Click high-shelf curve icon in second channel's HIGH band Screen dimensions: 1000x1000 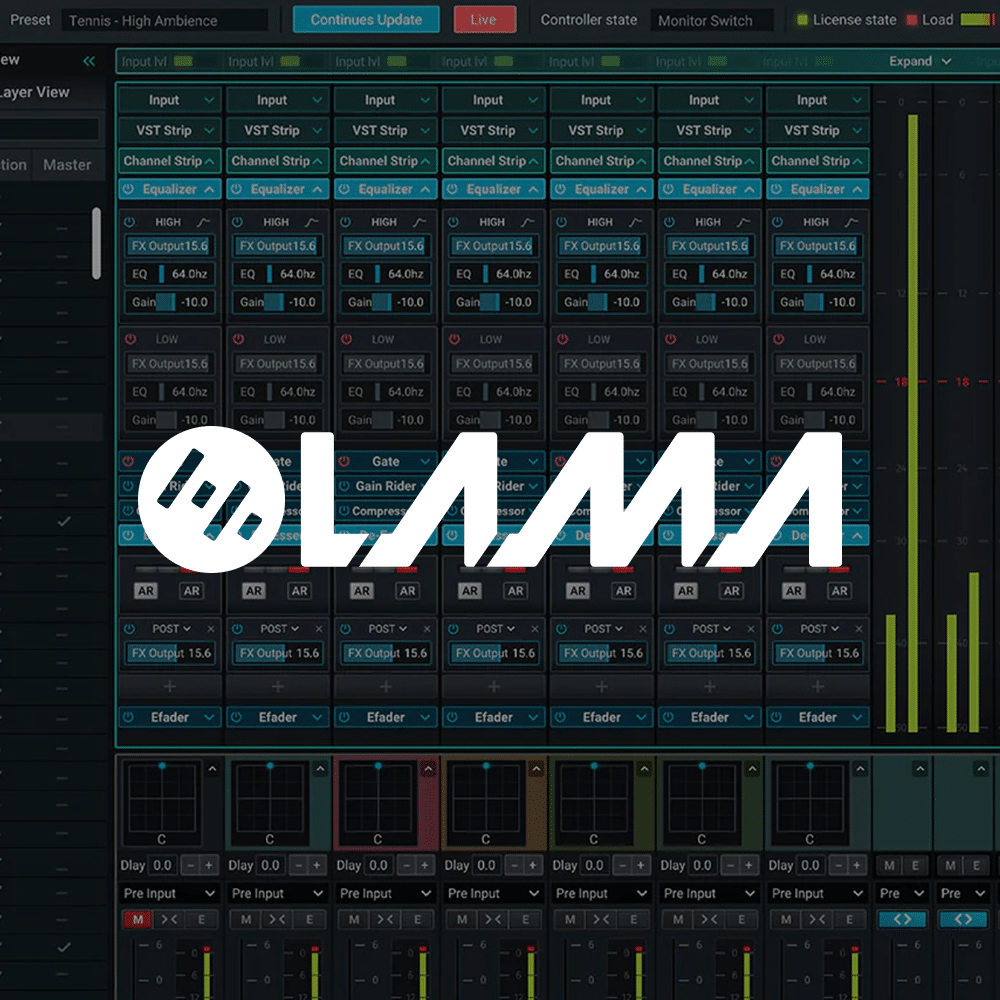[x=311, y=222]
